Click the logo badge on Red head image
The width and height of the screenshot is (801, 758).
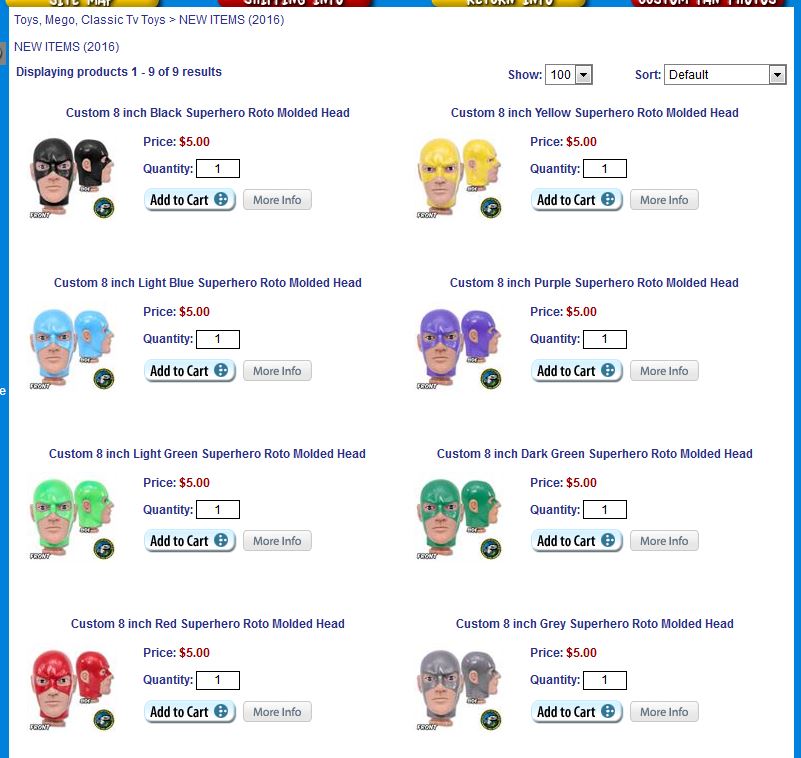pos(104,720)
